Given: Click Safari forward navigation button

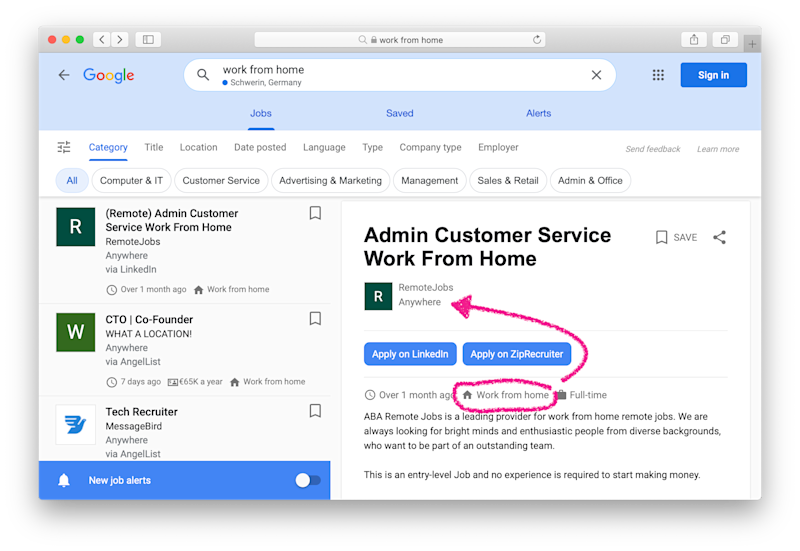Looking at the screenshot, I should (x=119, y=39).
